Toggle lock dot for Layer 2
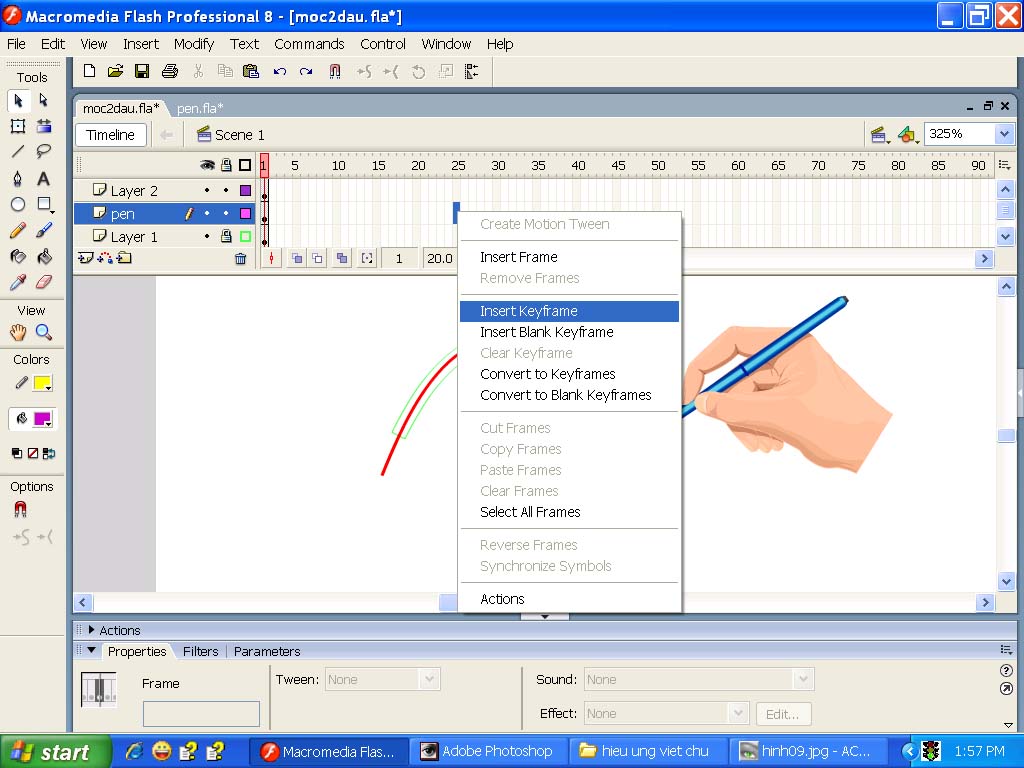 tap(226, 191)
